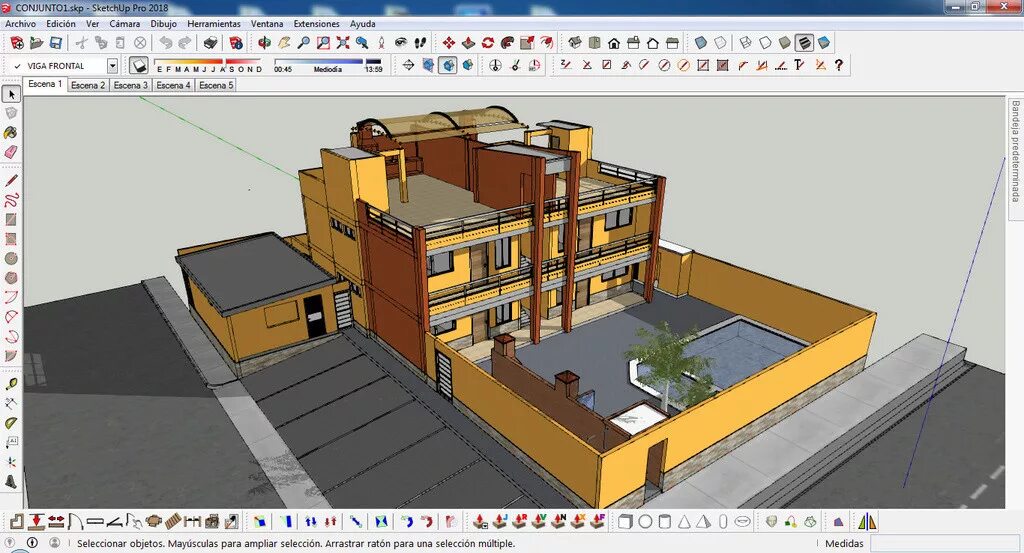Screen dimensions: 1024x553
Task: Click the Circle drawing tool
Action: pyautogui.click(x=11, y=259)
